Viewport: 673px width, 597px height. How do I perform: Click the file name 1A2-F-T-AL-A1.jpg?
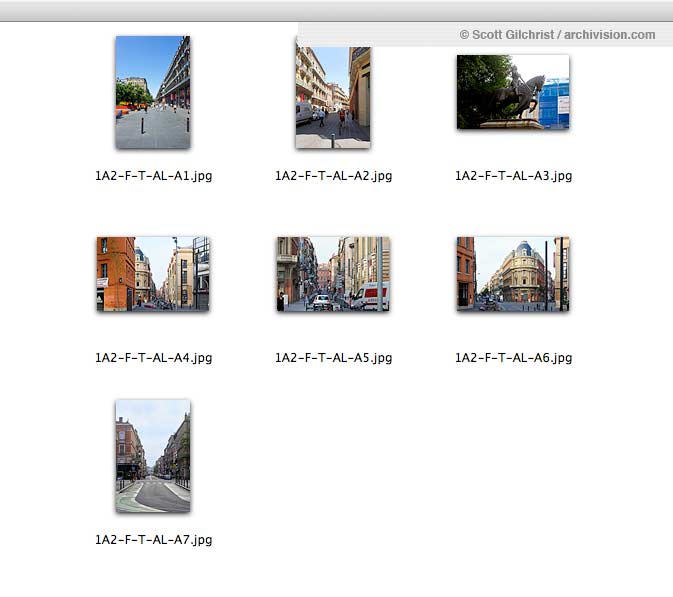point(153,176)
